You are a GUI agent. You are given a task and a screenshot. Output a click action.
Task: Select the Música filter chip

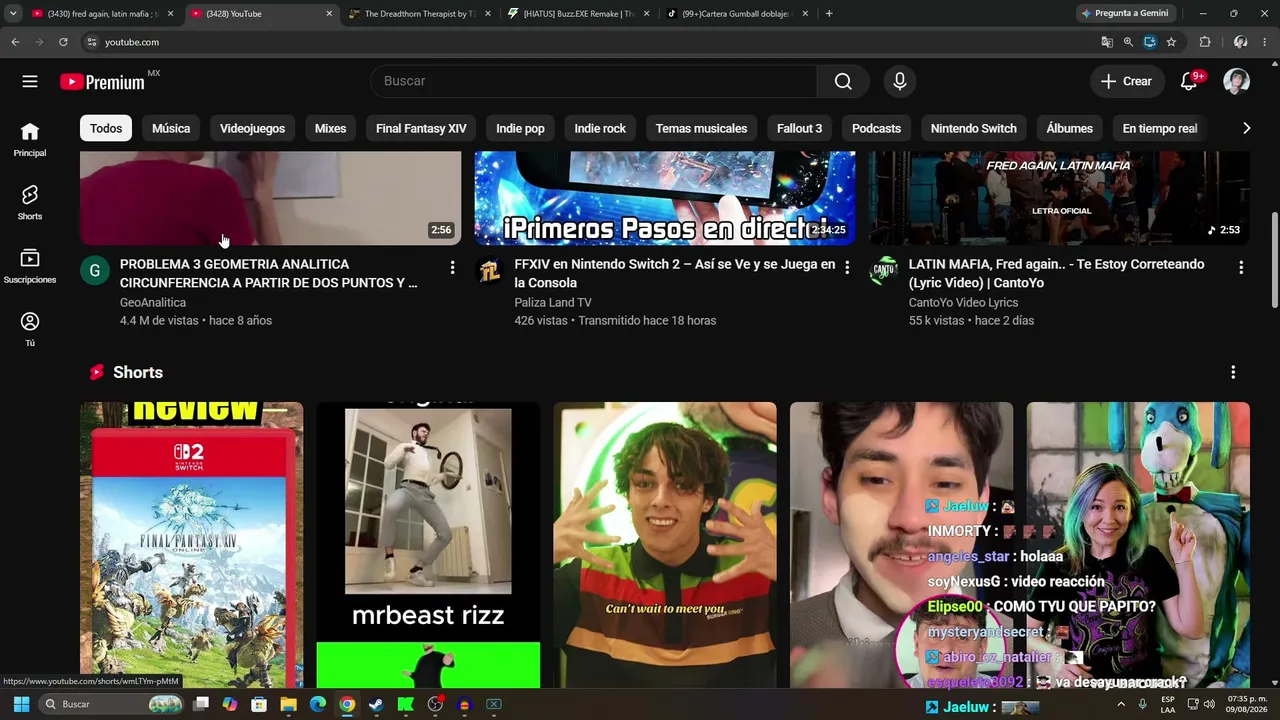(x=171, y=128)
